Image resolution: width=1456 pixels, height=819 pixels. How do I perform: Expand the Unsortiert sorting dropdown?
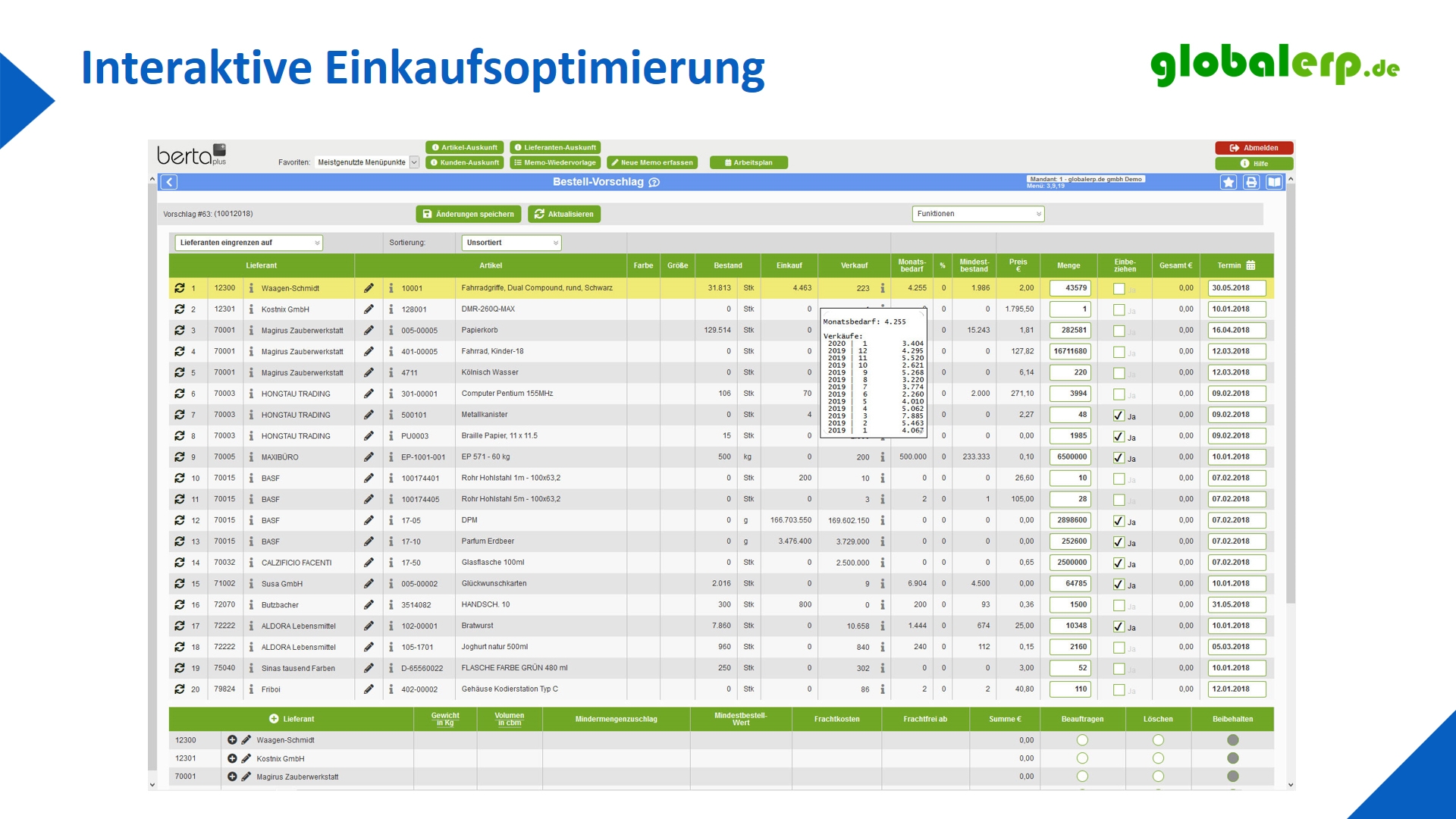(512, 243)
